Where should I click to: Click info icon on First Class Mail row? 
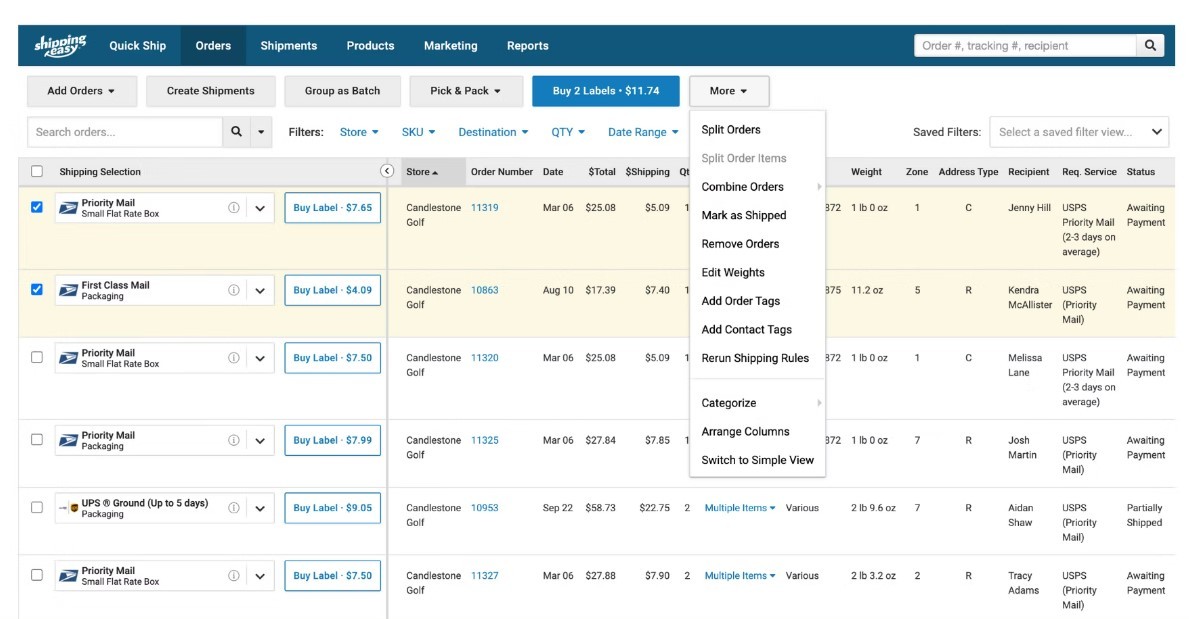click(x=234, y=290)
